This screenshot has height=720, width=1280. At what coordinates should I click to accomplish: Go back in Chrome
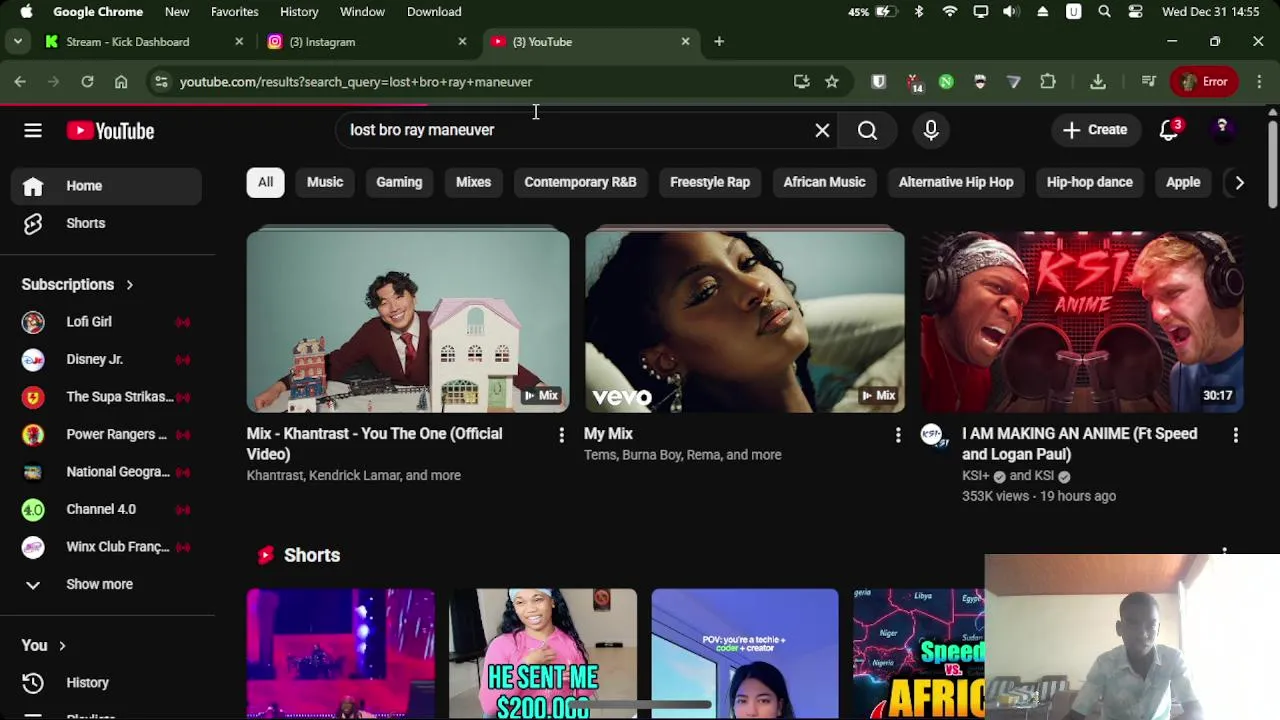tap(20, 82)
